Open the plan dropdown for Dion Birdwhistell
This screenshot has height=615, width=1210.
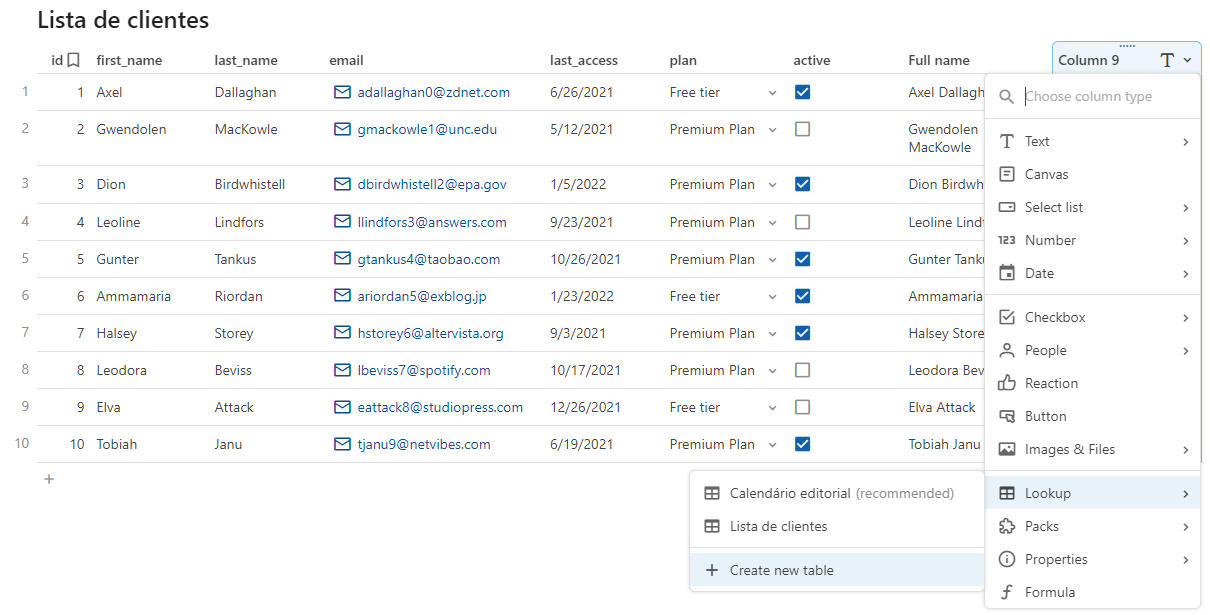(770, 184)
